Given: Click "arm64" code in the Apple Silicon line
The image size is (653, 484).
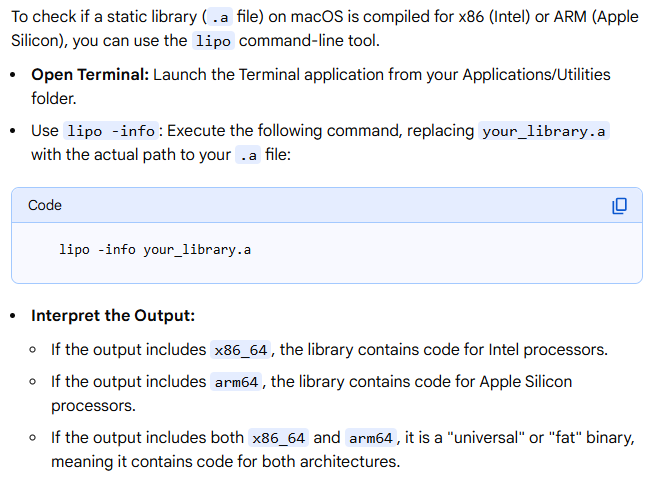Looking at the screenshot, I should [x=237, y=383].
